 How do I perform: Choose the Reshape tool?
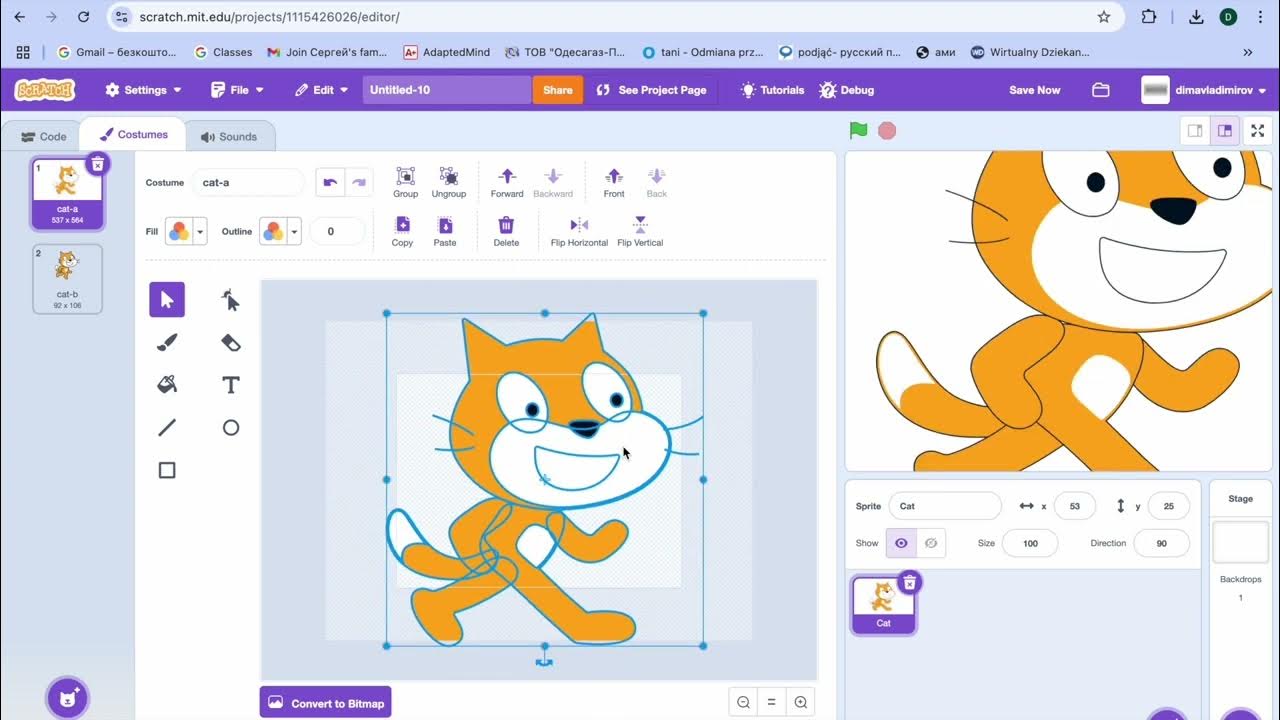click(231, 299)
